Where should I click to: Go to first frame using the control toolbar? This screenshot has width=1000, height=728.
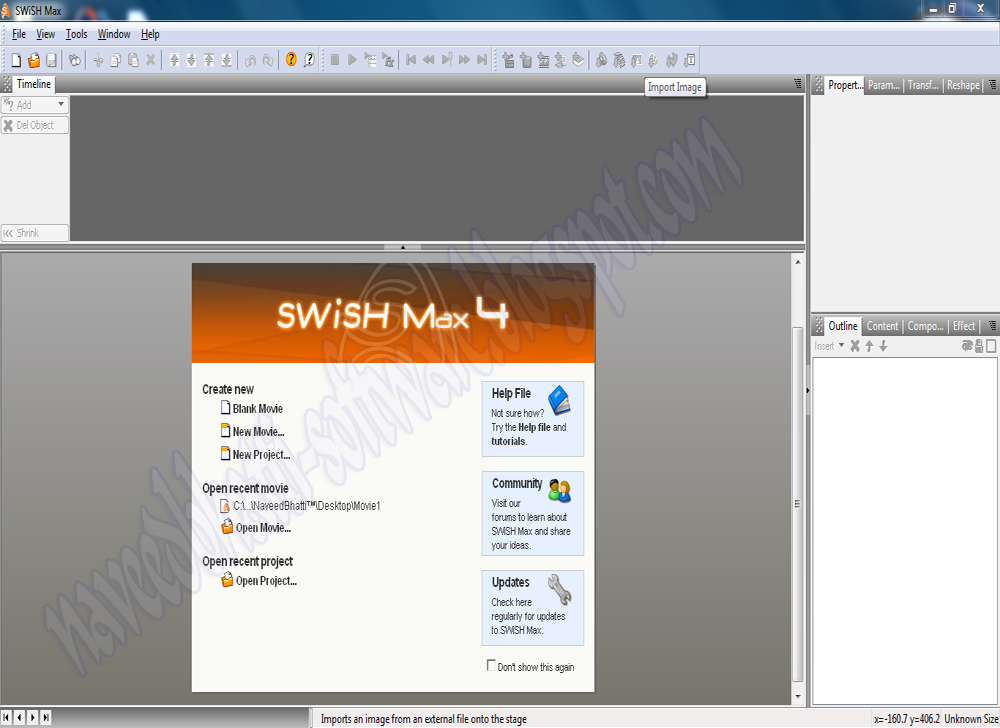coord(411,60)
